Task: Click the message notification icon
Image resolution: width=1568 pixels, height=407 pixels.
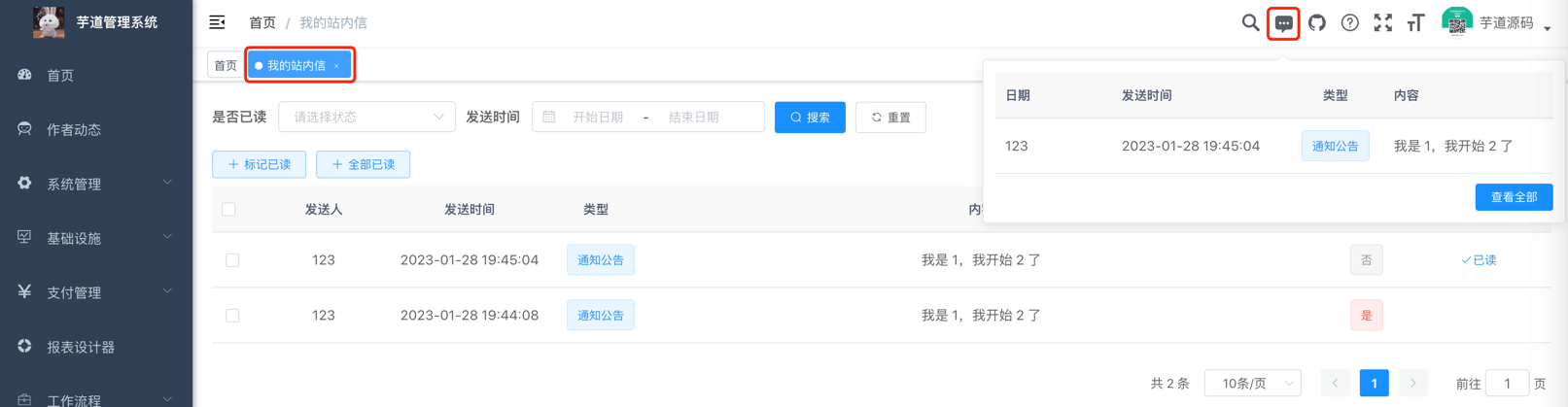Action: pyautogui.click(x=1283, y=23)
